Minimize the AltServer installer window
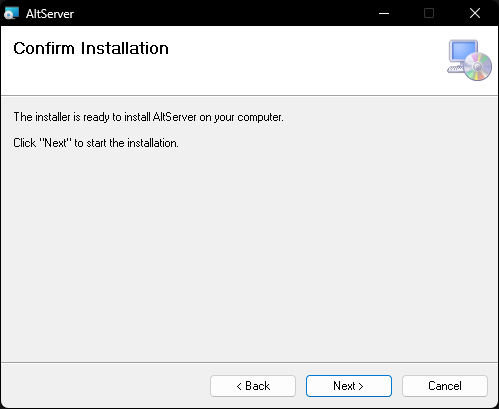Image resolution: width=499 pixels, height=409 pixels. (x=384, y=13)
